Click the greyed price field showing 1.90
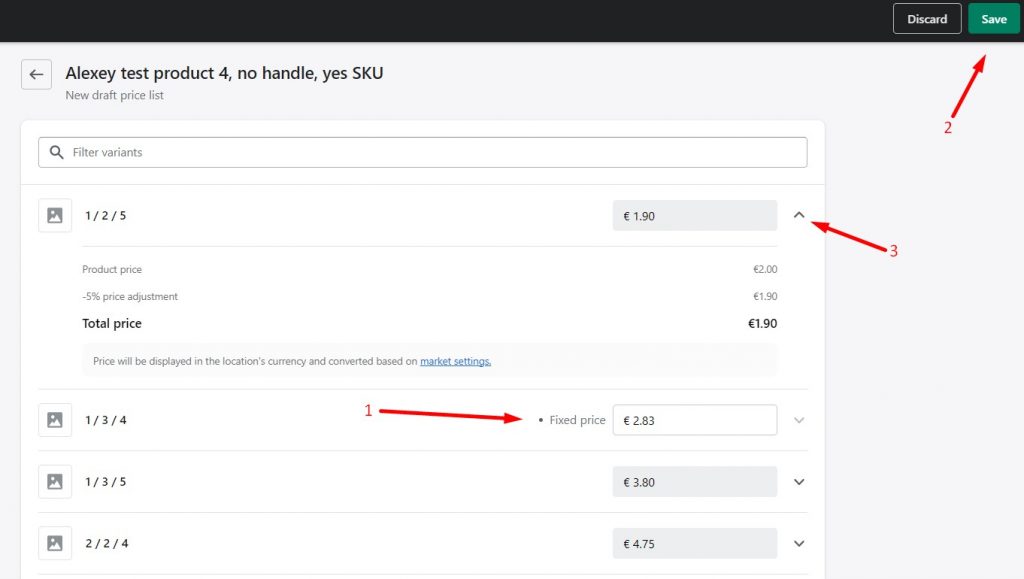The image size is (1024, 579). click(695, 215)
